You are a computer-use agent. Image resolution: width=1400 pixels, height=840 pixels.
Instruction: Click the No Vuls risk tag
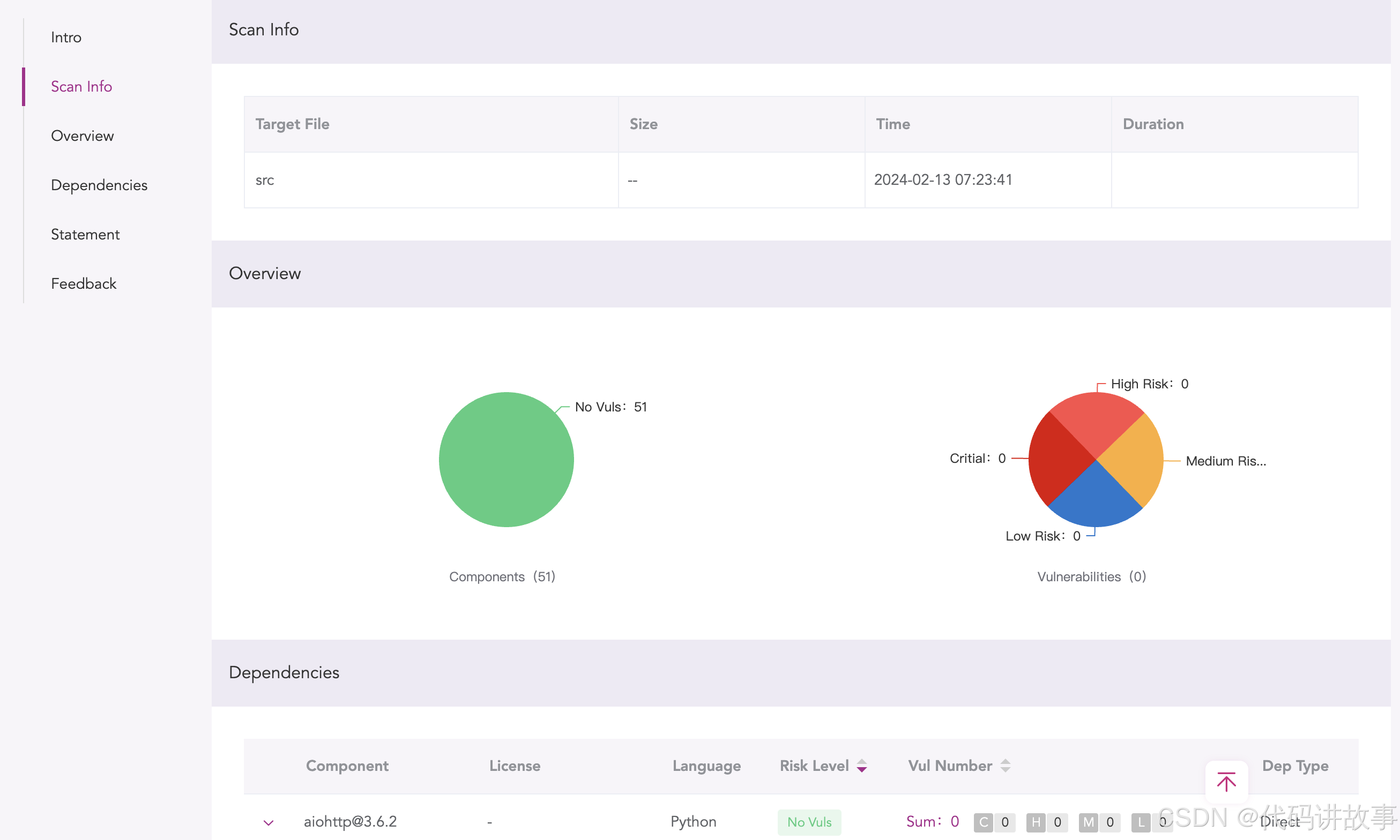pos(809,822)
